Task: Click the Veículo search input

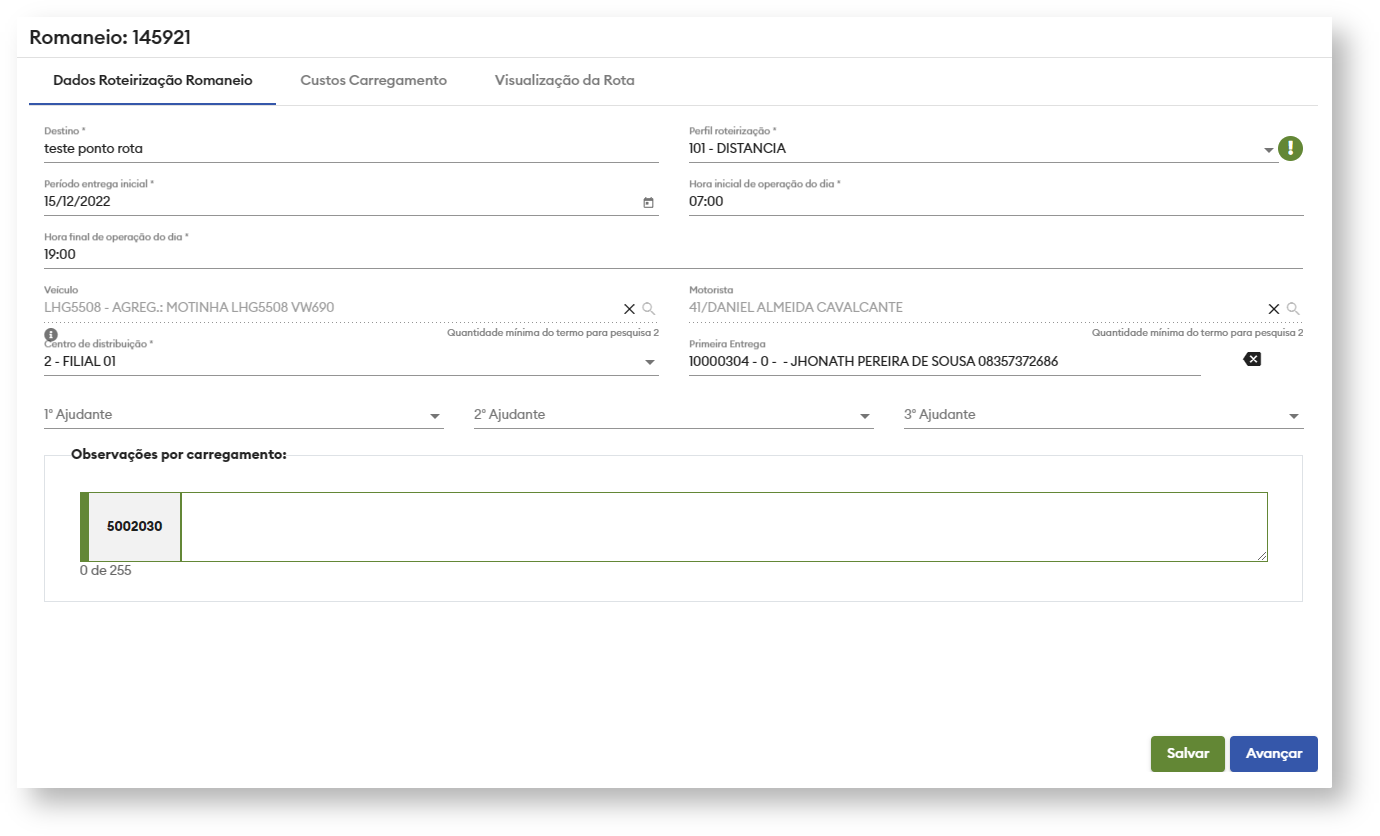Action: [331, 308]
